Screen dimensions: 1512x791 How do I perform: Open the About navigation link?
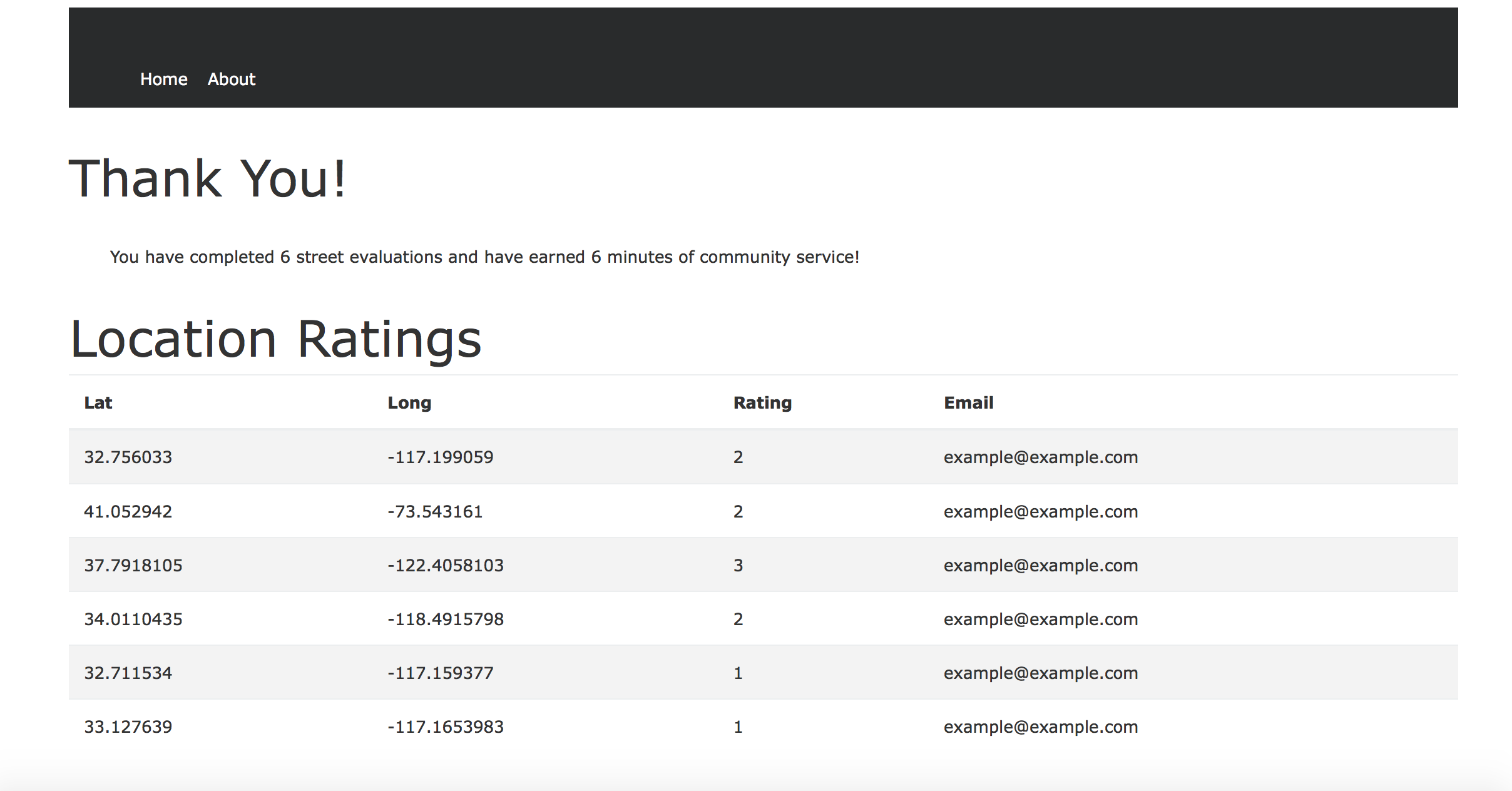click(x=231, y=79)
